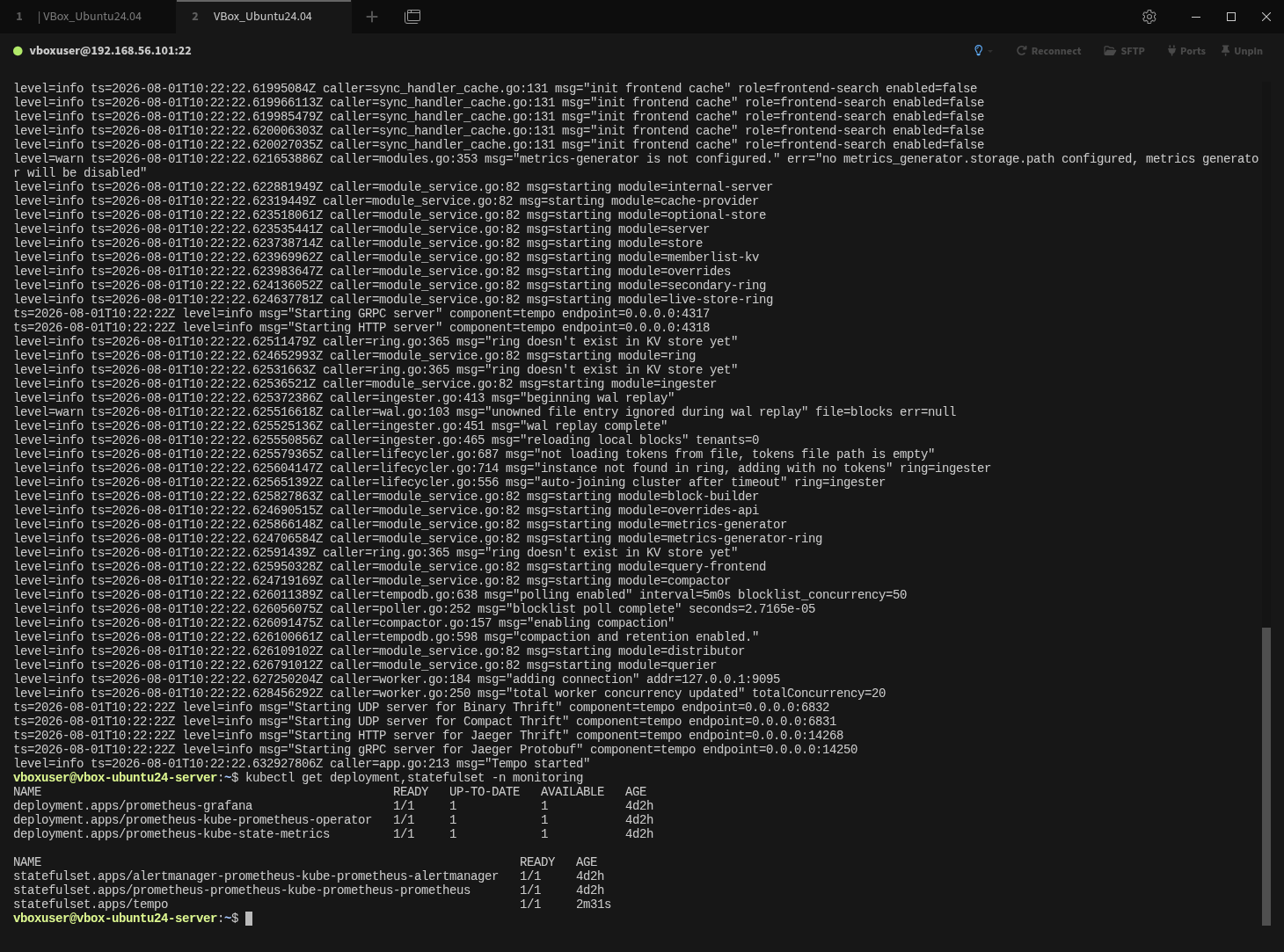
Task: Expand the lightbulb dropdown arrow
Action: point(990,51)
